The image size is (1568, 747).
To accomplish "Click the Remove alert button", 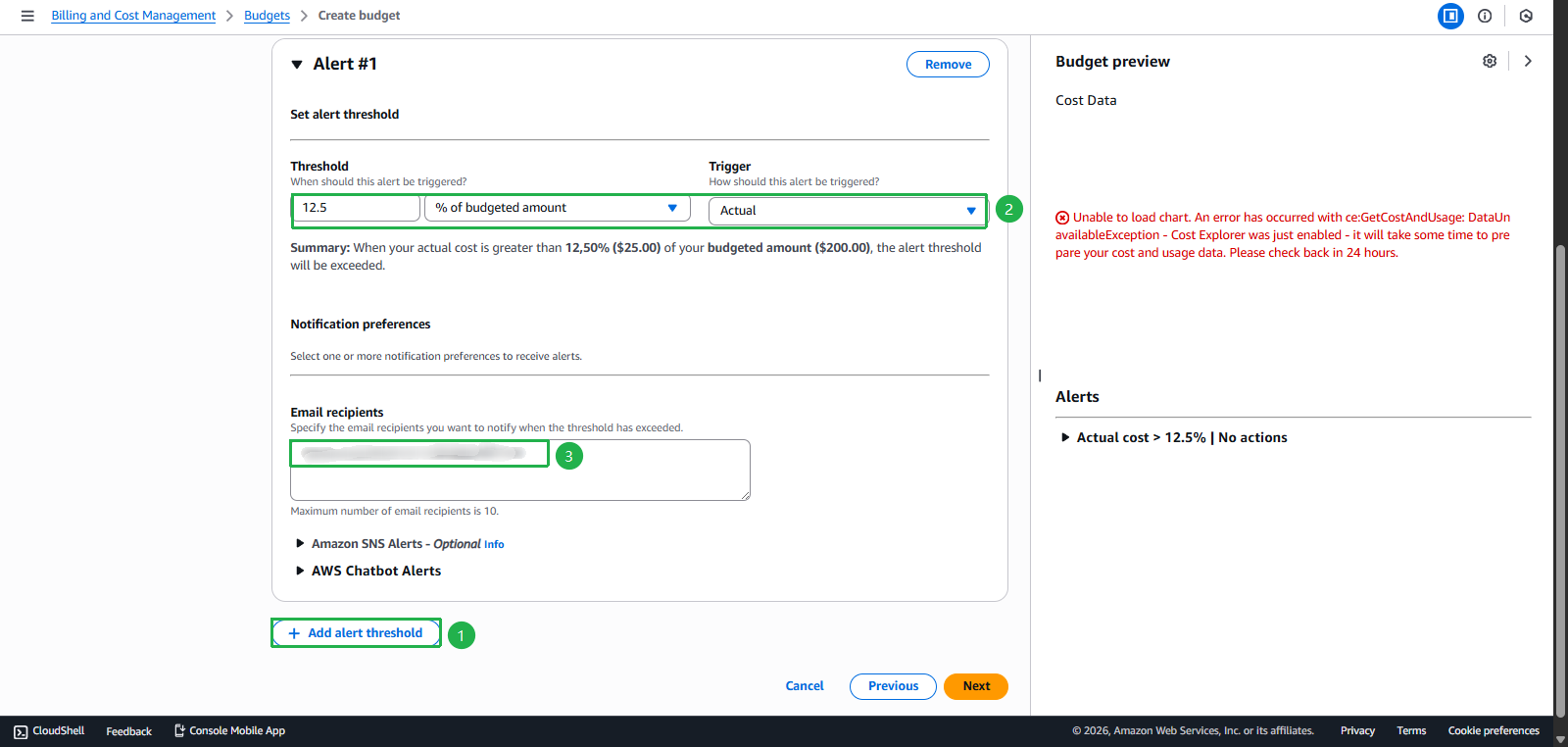I will coord(948,65).
